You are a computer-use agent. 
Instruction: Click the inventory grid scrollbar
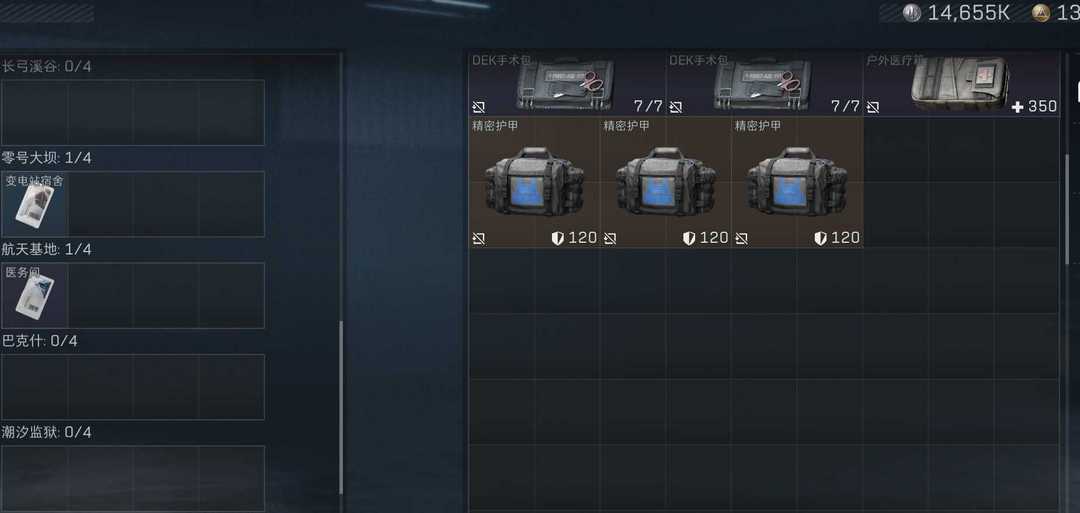coord(1068,208)
